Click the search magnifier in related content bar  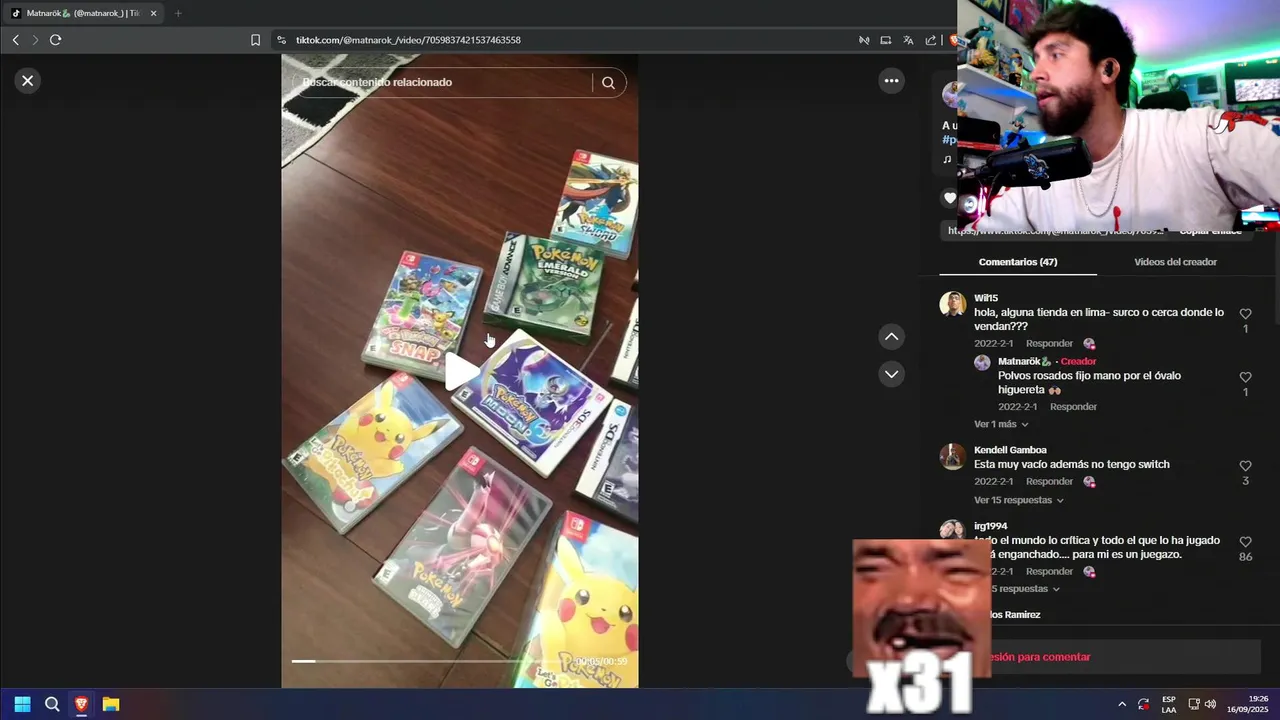point(608,83)
